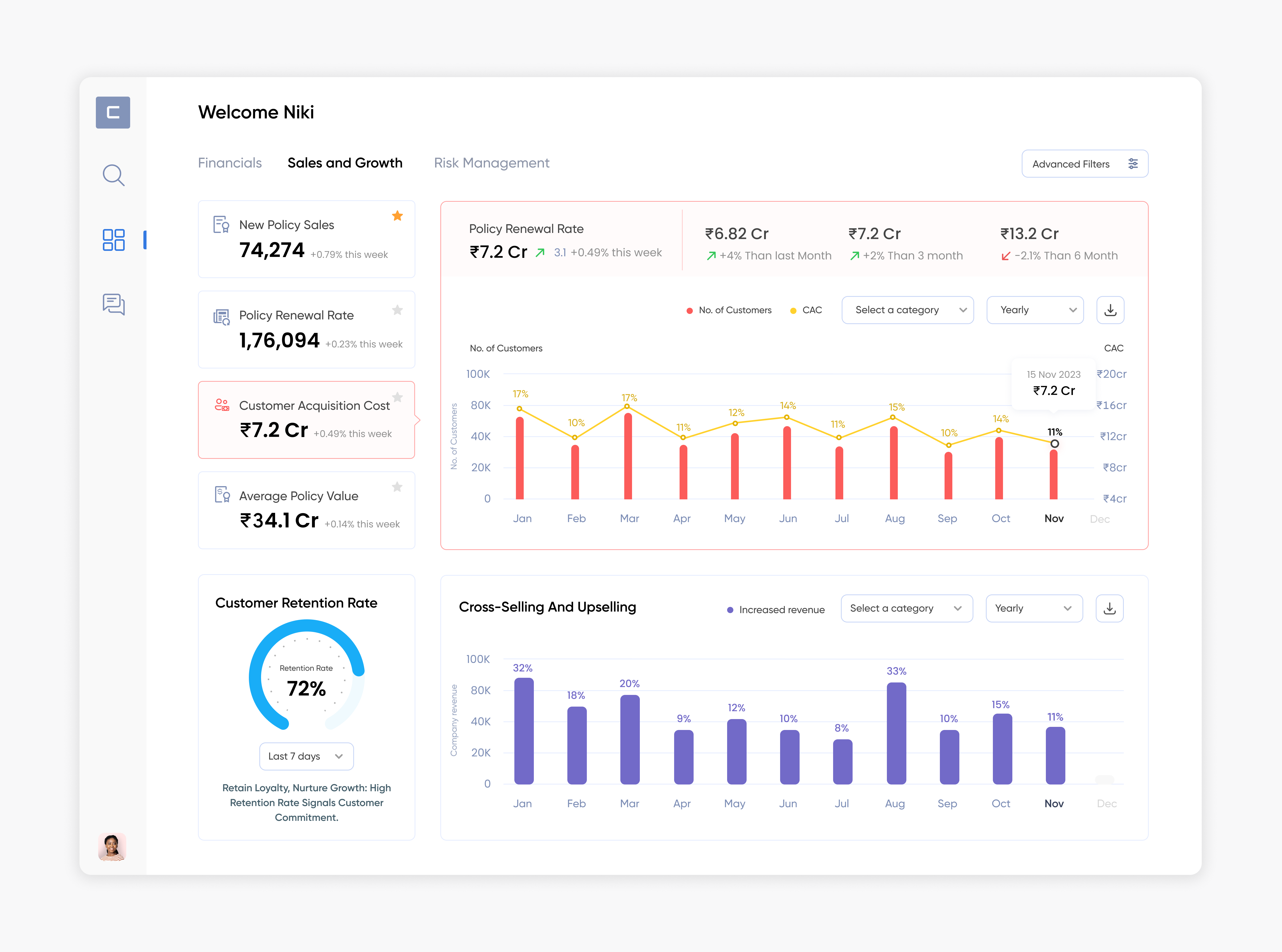This screenshot has height=952, width=1282.
Task: Open the chat/messages icon in sidebar
Action: 113,305
